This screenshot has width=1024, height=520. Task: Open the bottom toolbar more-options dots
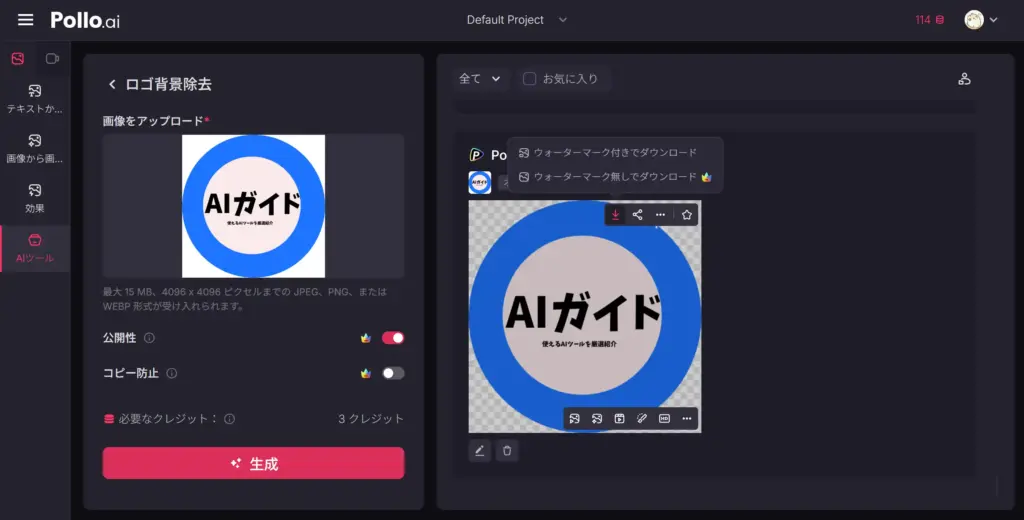(686, 419)
